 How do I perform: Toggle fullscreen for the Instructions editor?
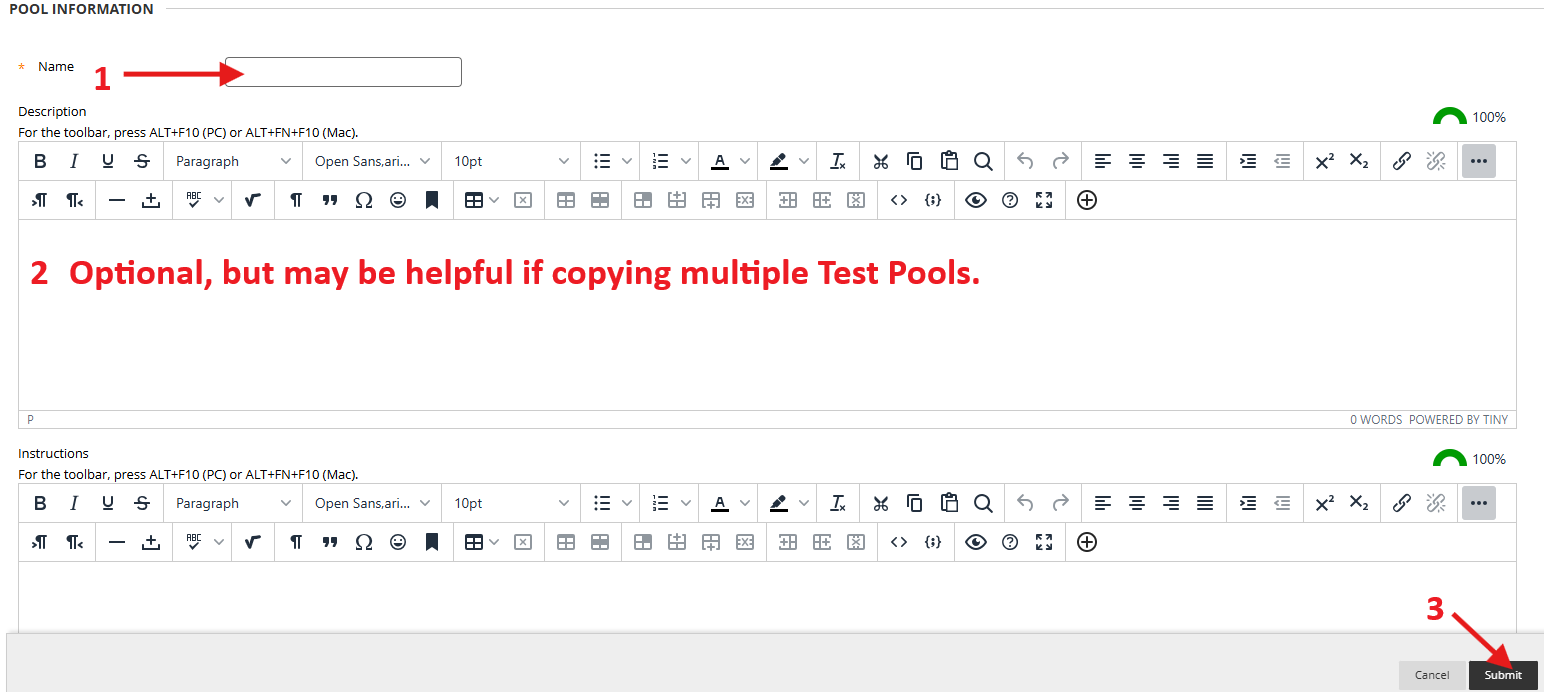(1044, 542)
